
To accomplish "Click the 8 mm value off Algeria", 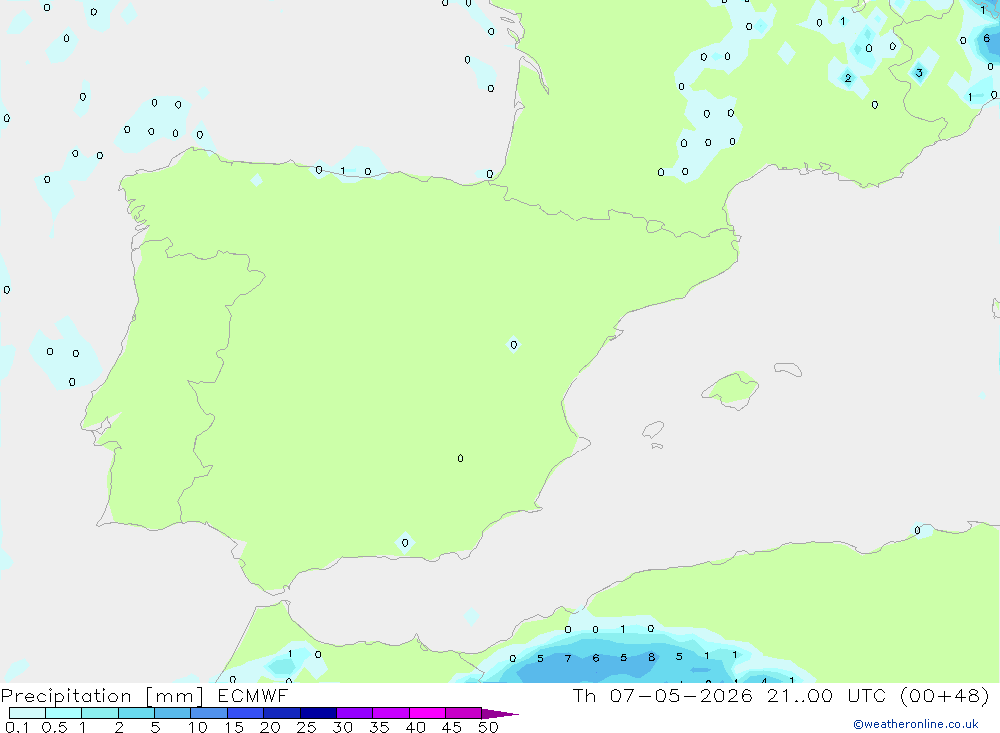I will point(651,657).
